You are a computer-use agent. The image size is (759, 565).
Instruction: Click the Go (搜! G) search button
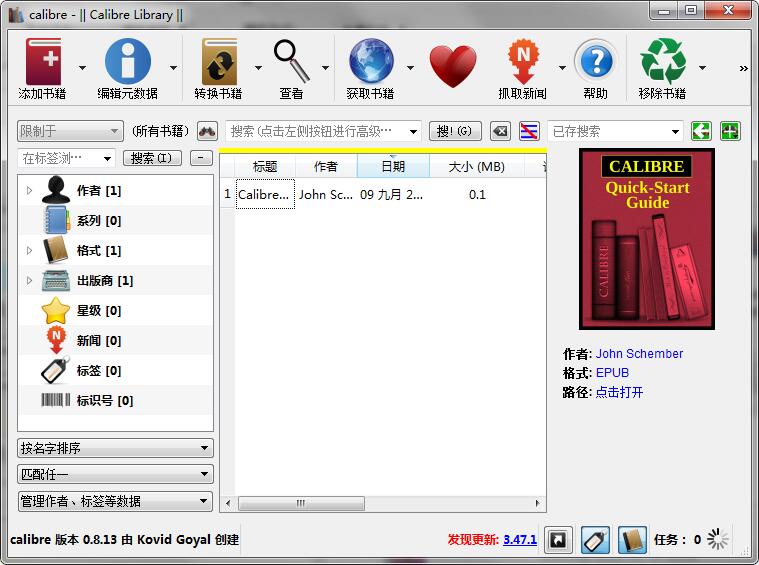[455, 131]
